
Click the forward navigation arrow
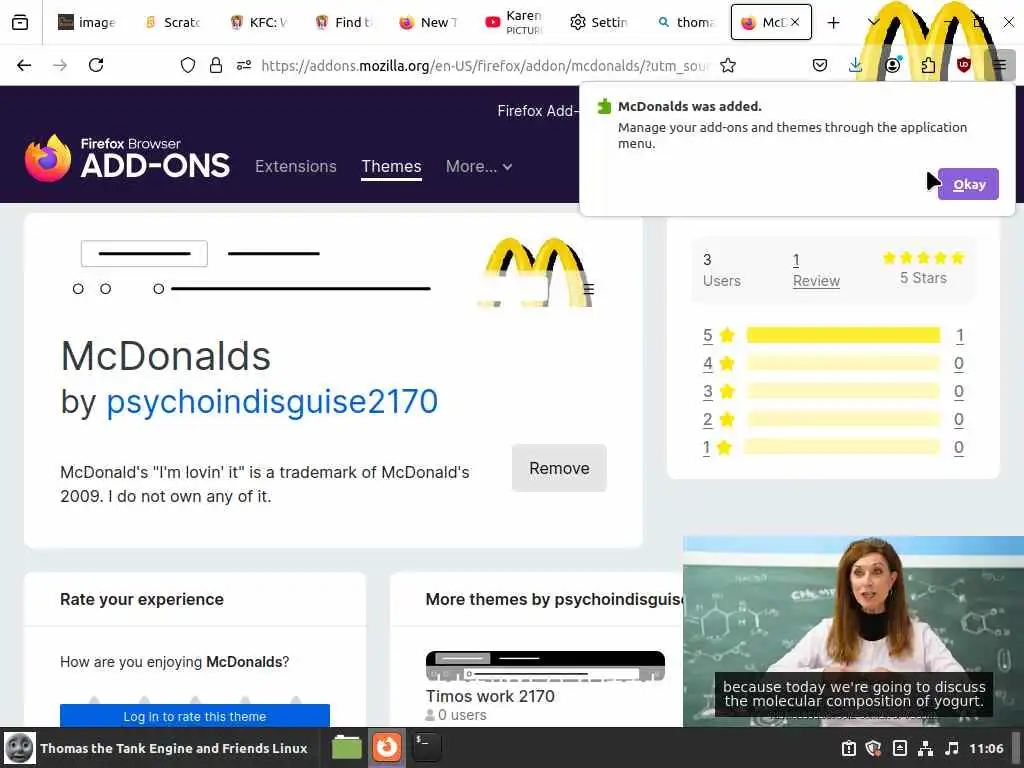[x=60, y=65]
